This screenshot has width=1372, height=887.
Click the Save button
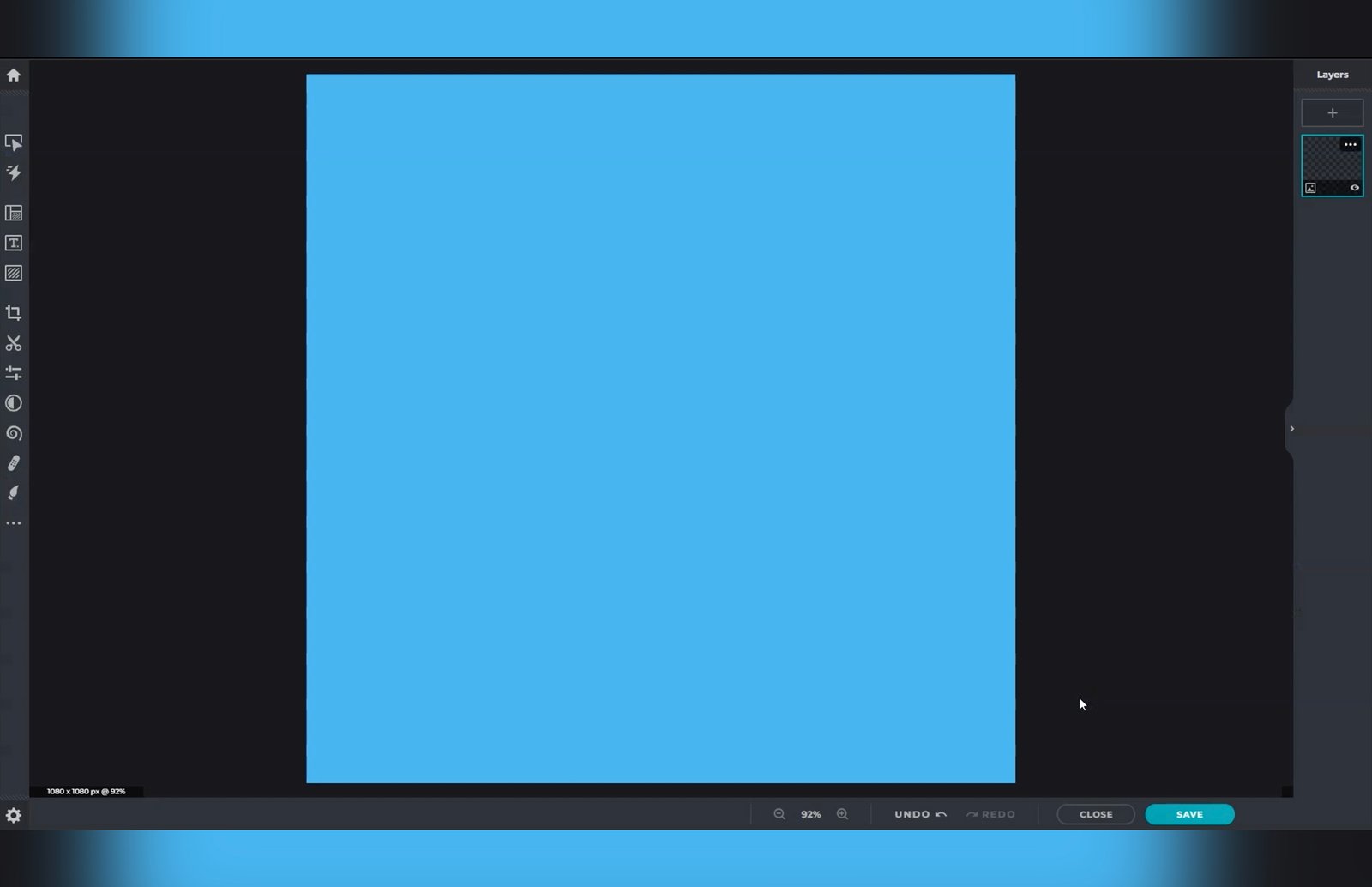[x=1189, y=814]
